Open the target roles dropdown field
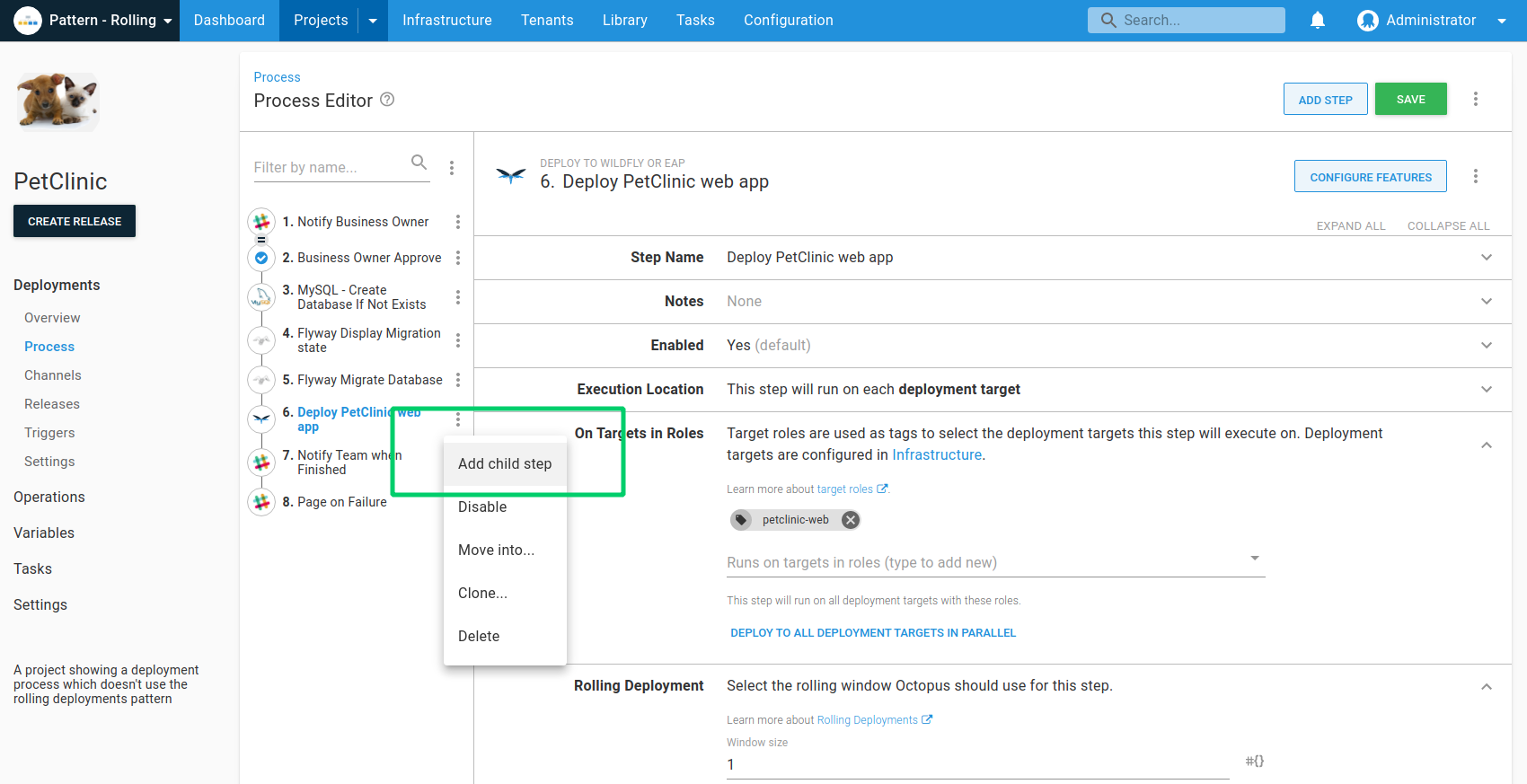Viewport: 1527px width, 784px height. [x=994, y=562]
